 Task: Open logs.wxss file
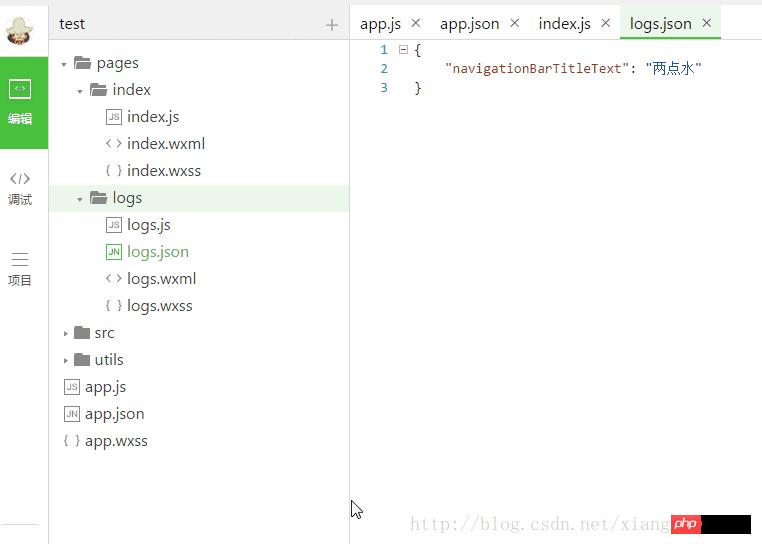[159, 306]
